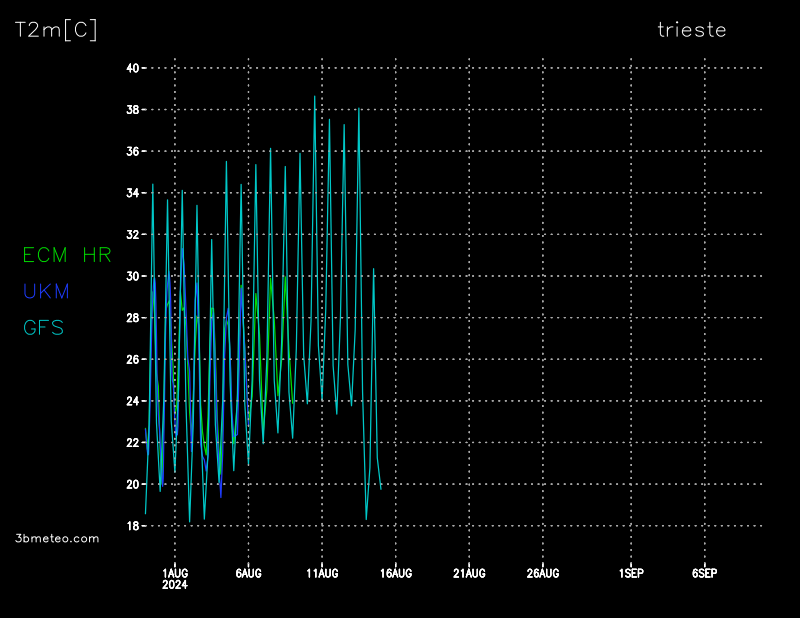Click the 2024 year label under 1AUG
This screenshot has height=618, width=800.
point(175,585)
